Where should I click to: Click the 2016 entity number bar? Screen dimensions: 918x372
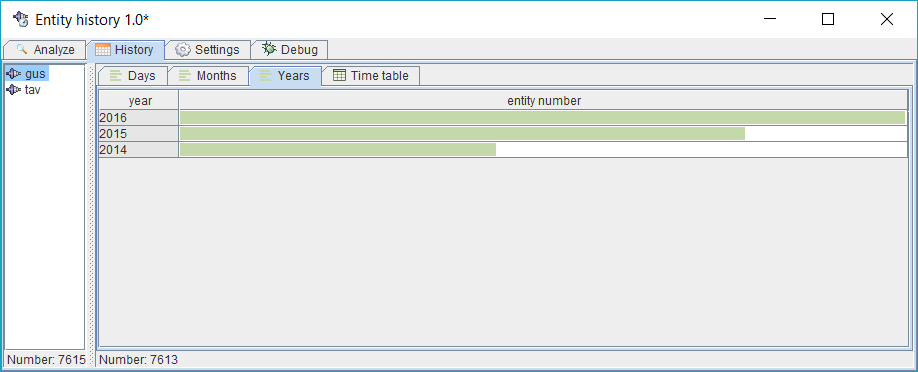pos(542,118)
